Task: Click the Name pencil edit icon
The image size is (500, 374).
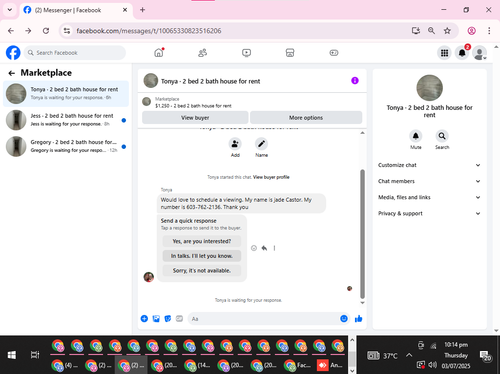Action: tap(261, 144)
